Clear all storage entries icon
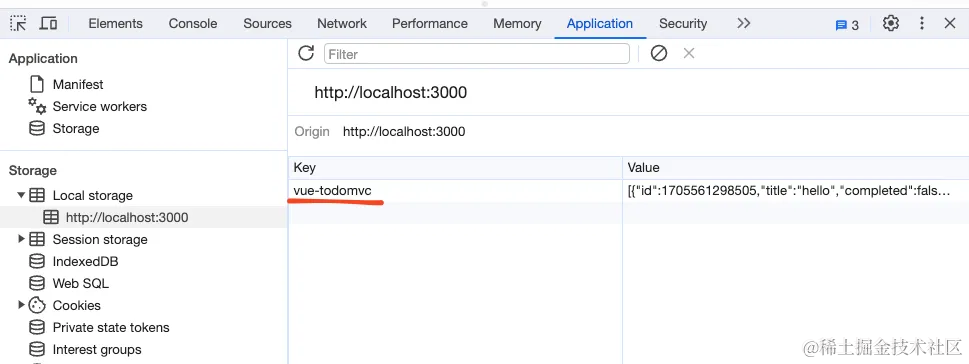 [x=659, y=54]
